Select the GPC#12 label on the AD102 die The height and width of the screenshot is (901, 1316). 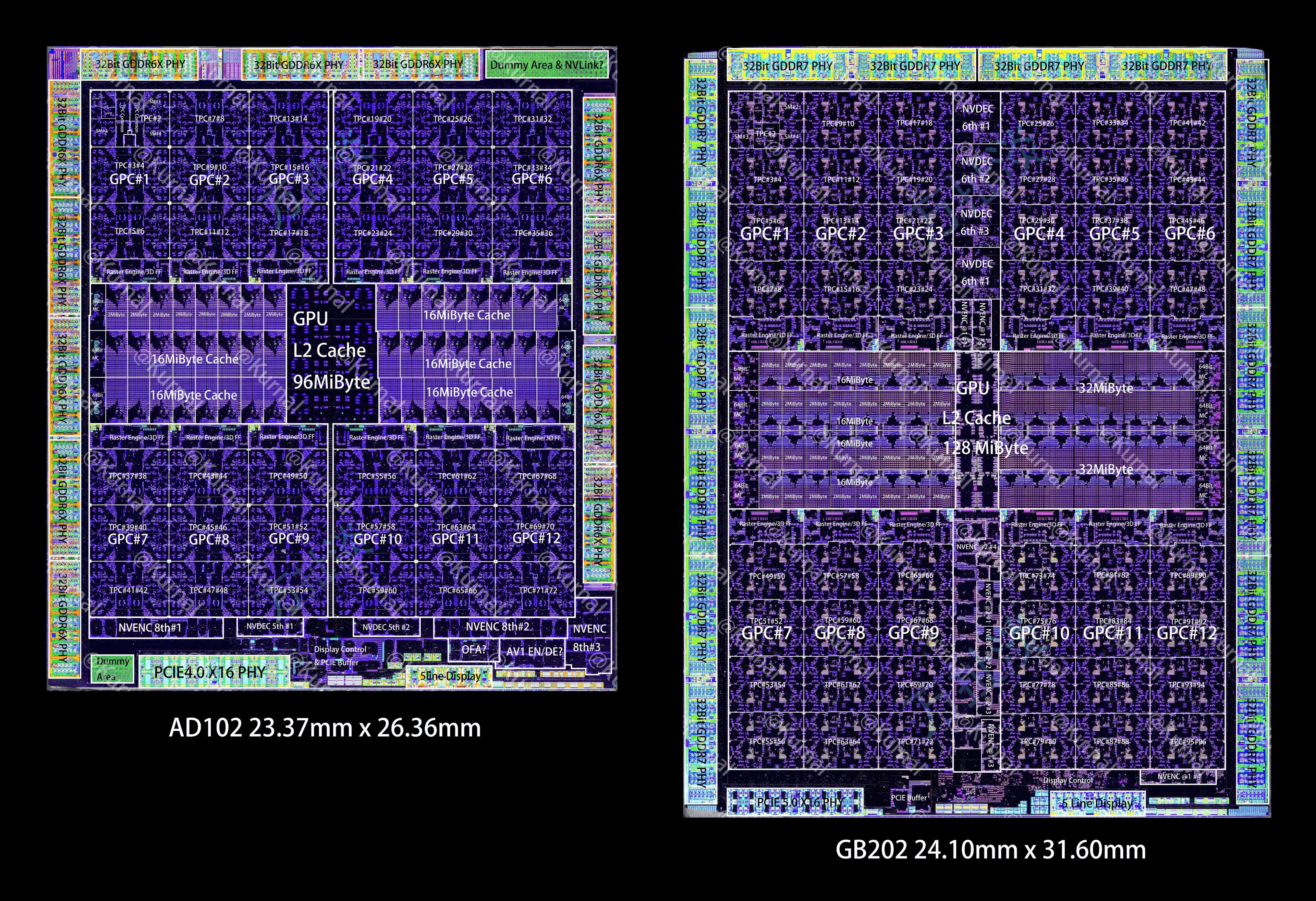pos(536,538)
